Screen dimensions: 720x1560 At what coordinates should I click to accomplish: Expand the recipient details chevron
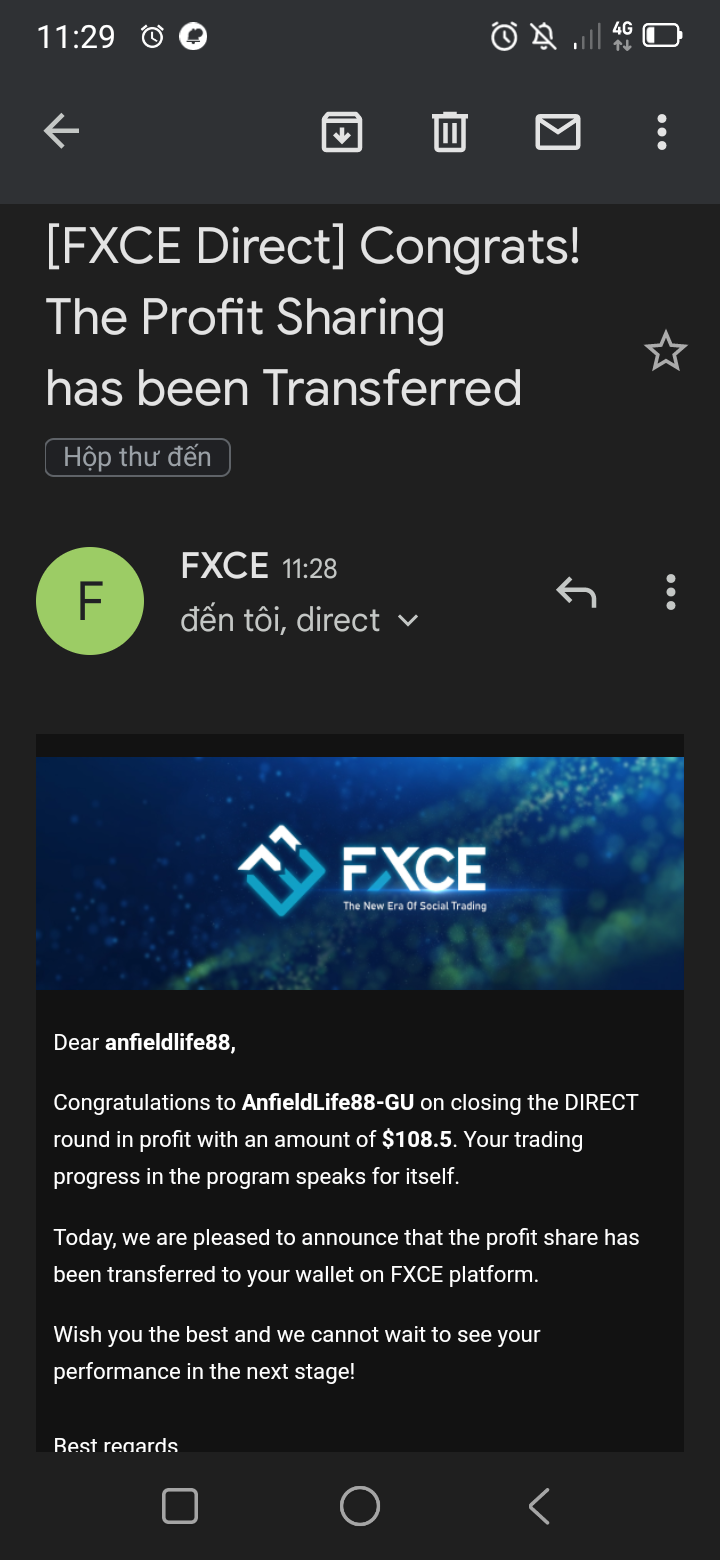(x=408, y=621)
